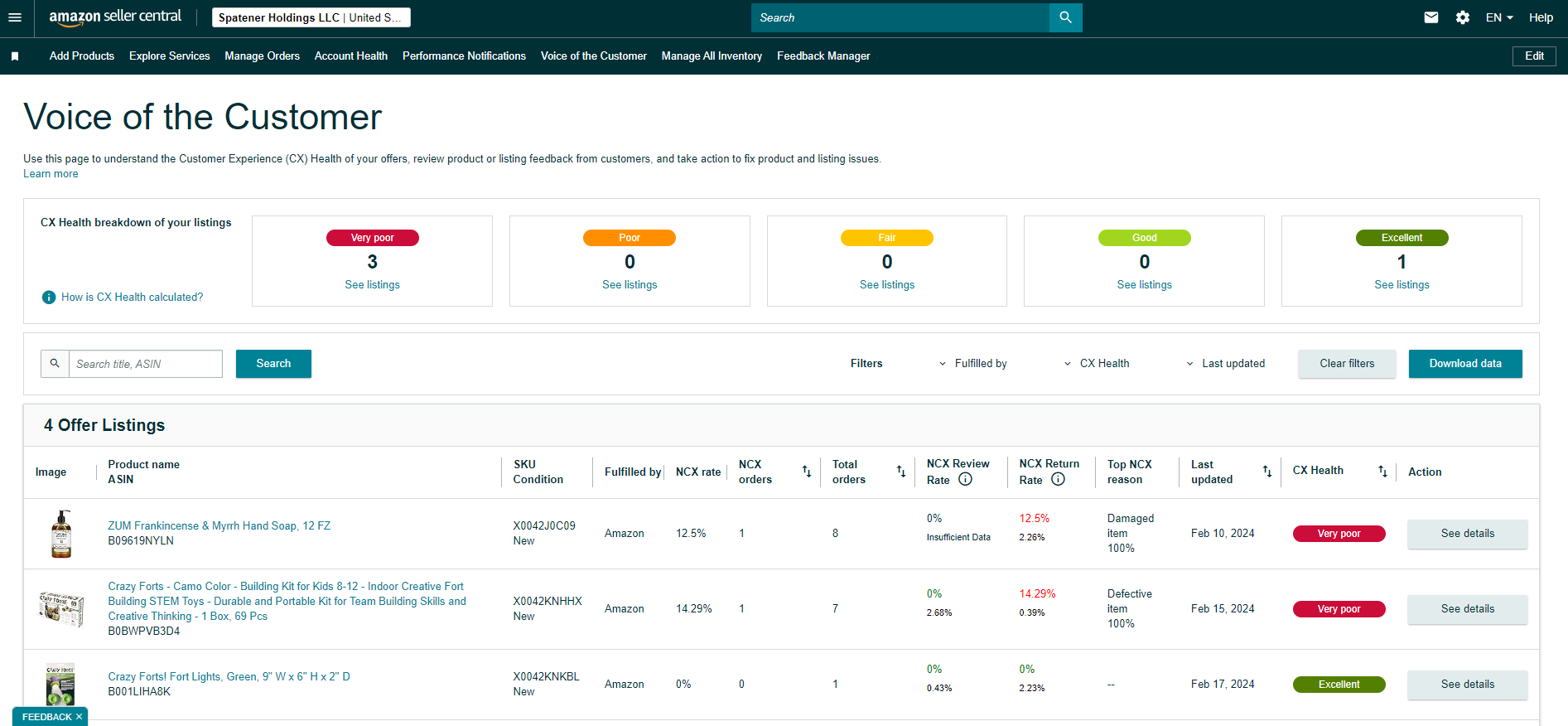Open How is CX Health calculated link
This screenshot has width=1568, height=726.
[132, 298]
